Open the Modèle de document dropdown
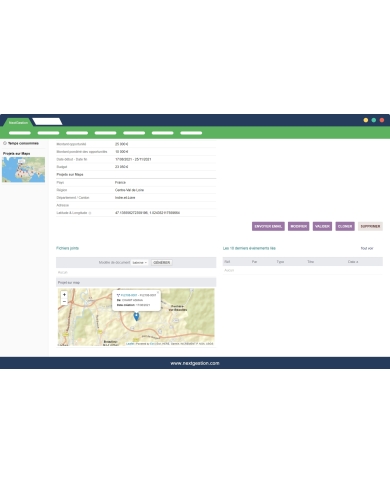This screenshot has width=390, height=484. click(139, 263)
